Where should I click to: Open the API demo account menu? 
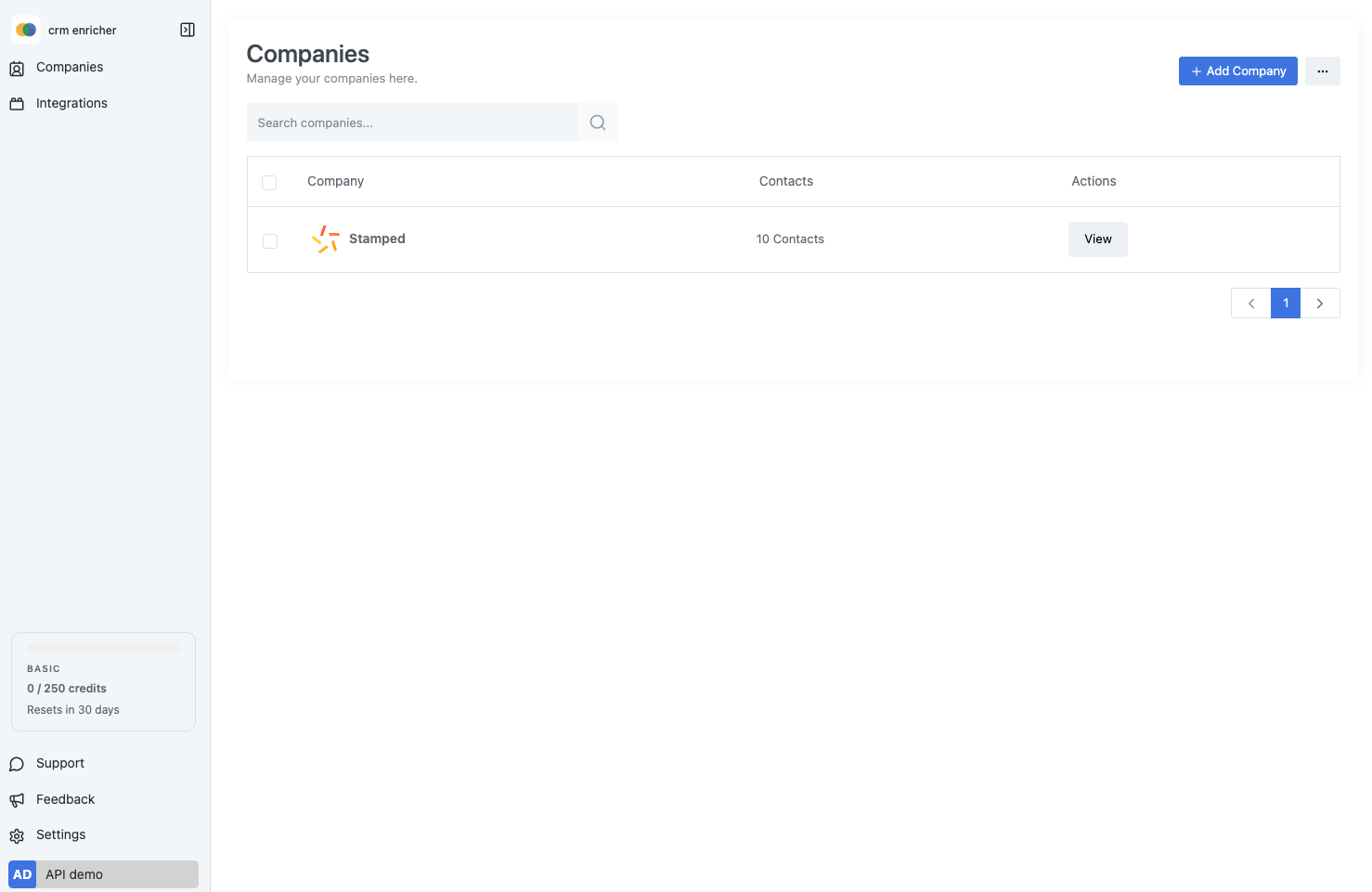(103, 874)
